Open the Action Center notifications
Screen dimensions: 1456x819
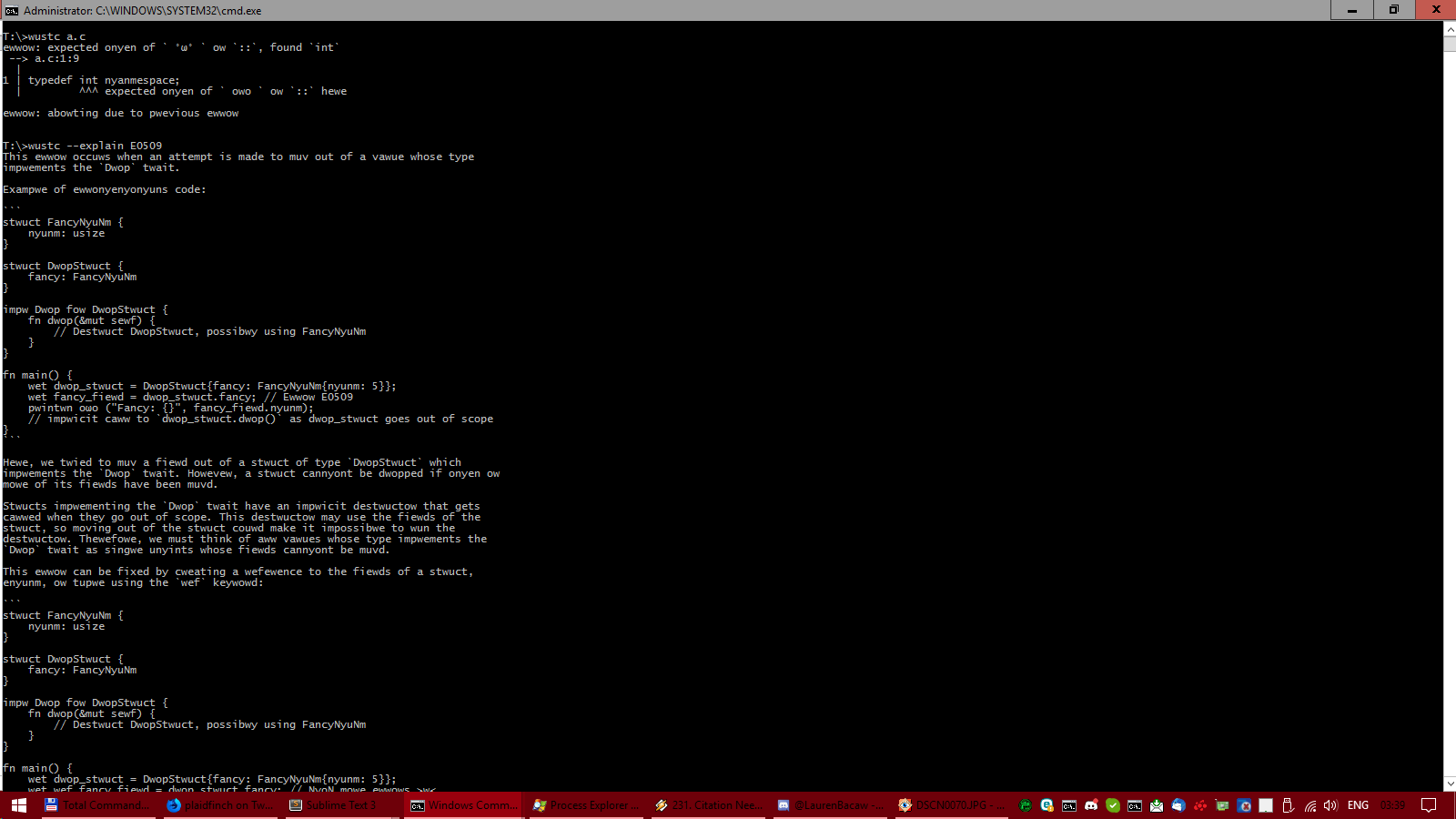1429,805
